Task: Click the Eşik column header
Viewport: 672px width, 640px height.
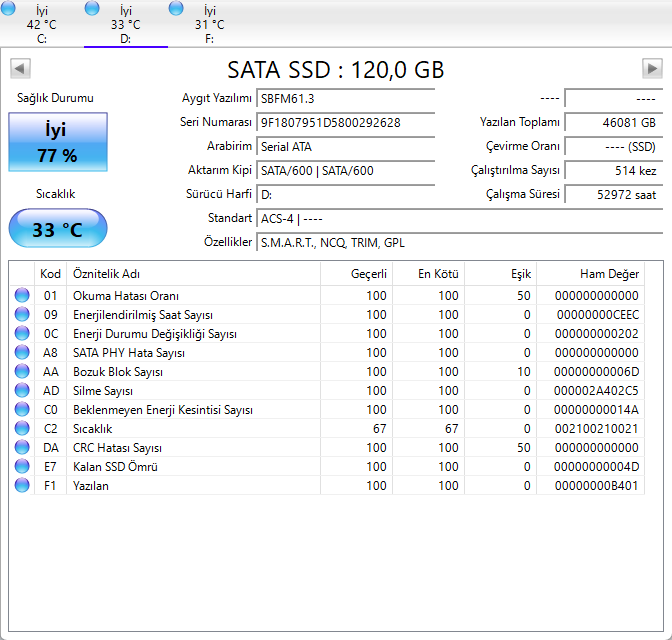Action: pos(521,274)
